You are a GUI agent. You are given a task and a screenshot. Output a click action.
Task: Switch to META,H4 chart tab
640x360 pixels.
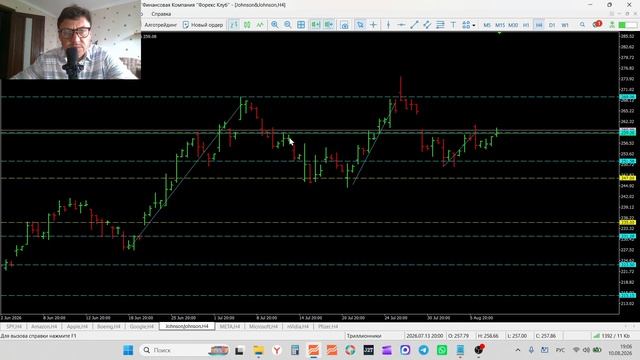tap(230, 327)
